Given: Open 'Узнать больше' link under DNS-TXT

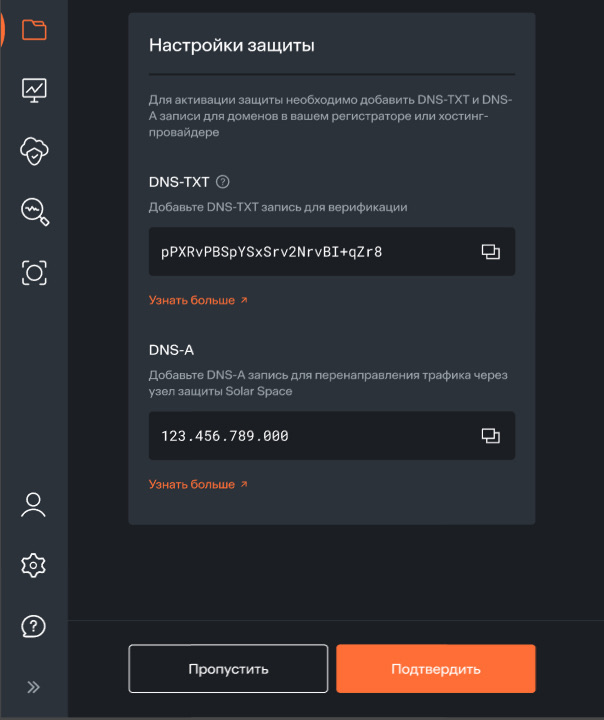Looking at the screenshot, I should click(x=197, y=300).
